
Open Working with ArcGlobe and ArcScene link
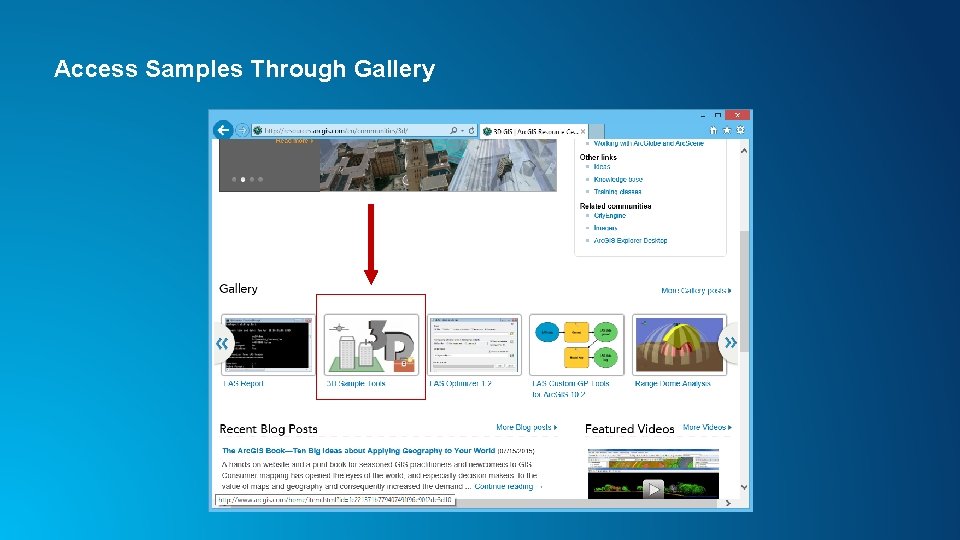pyautogui.click(x=648, y=143)
